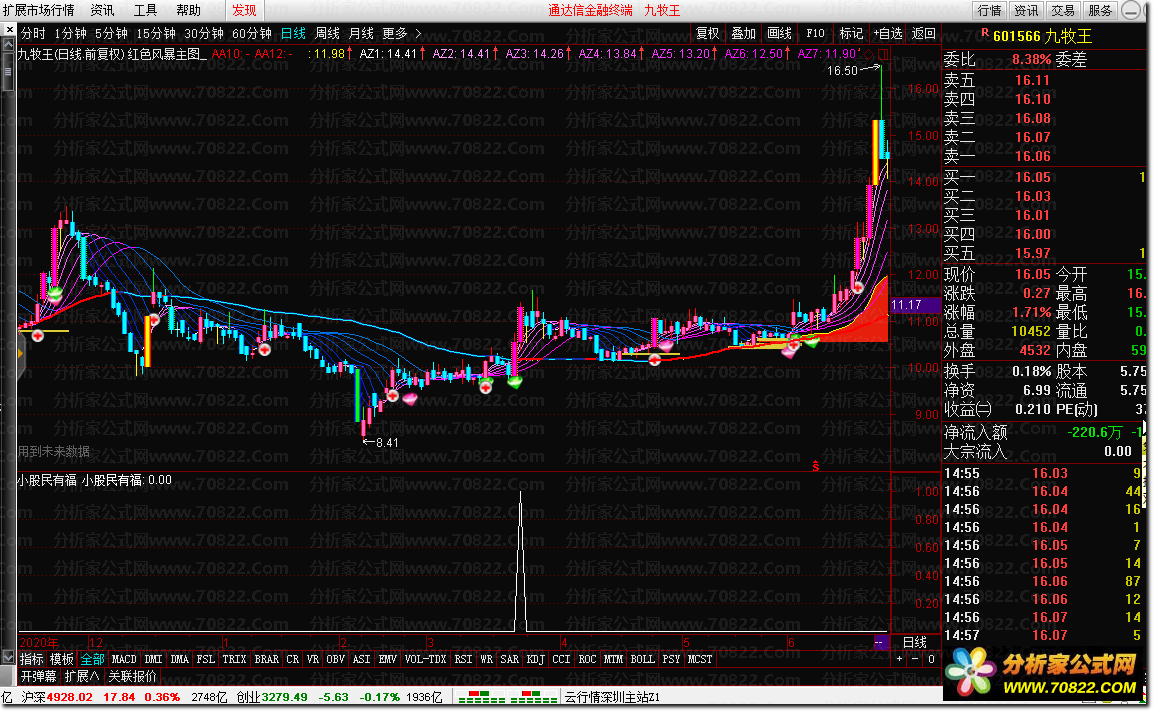Select the 日线 daily period tab
Screen dimensions: 1155x712
[x=293, y=33]
